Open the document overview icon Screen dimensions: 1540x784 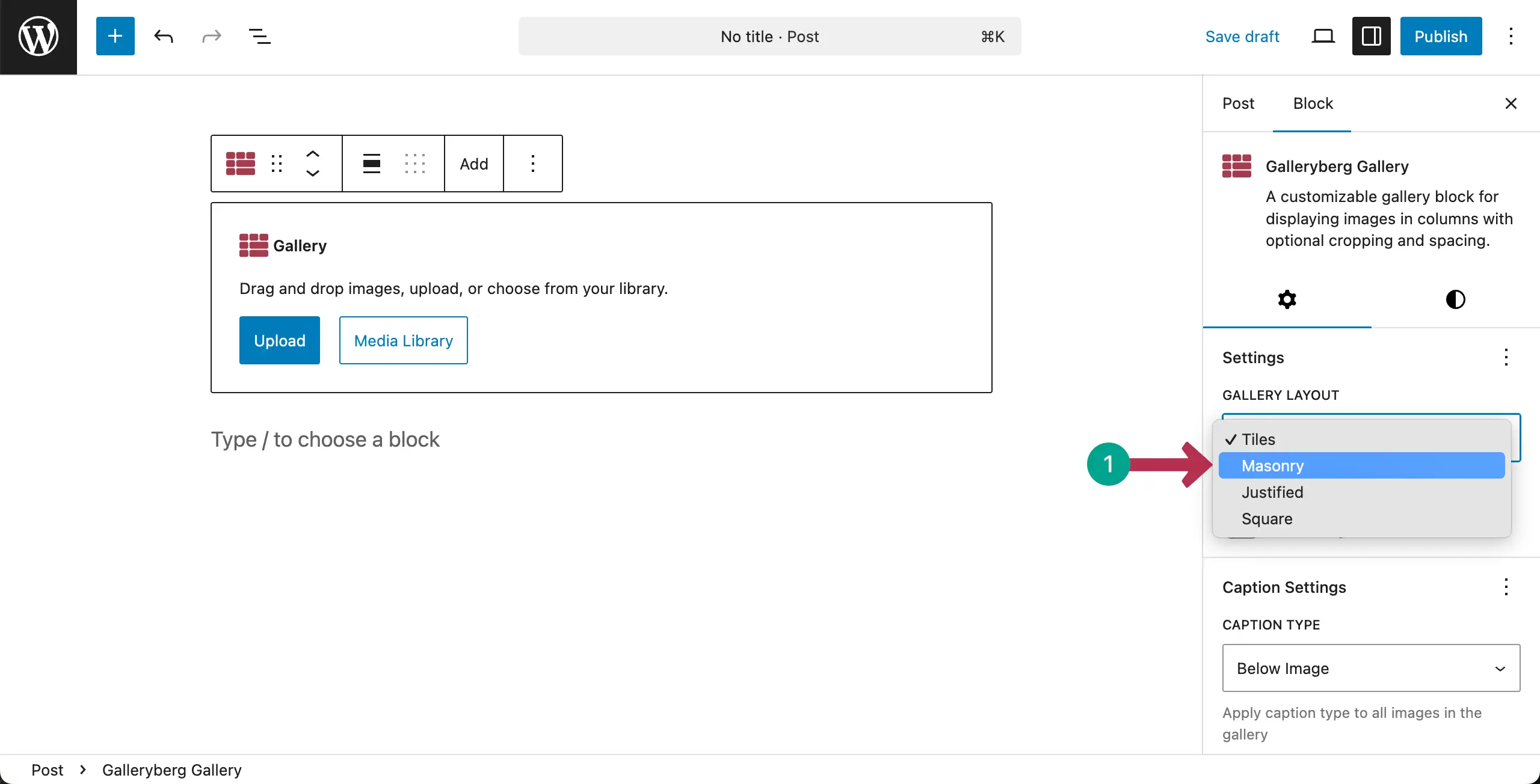coord(259,36)
